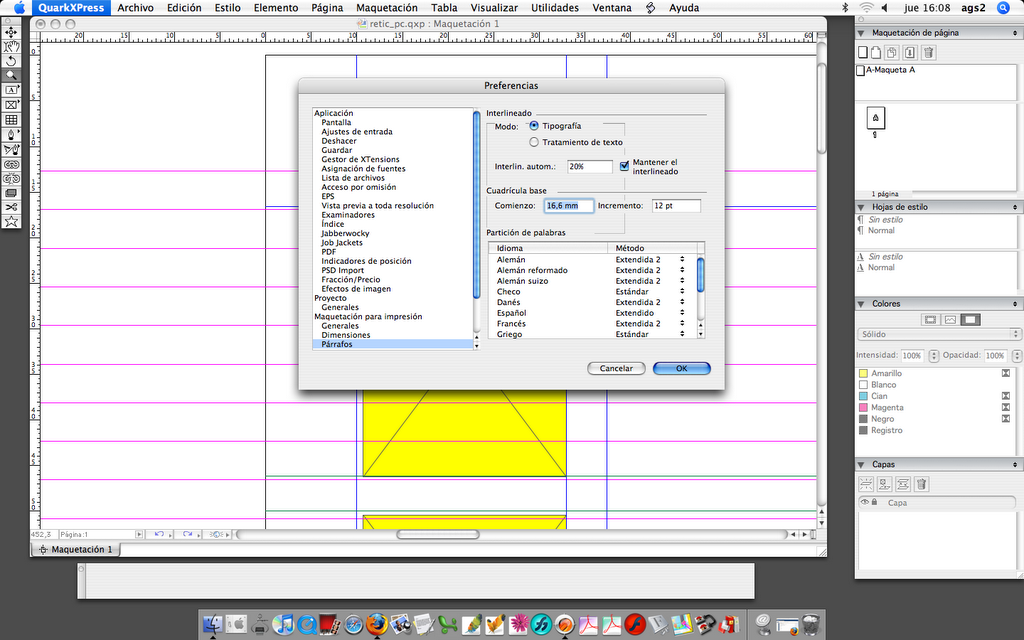Switch to the Maquetación 1 tab
Viewport: 1024px width, 640px height.
[x=76, y=549]
